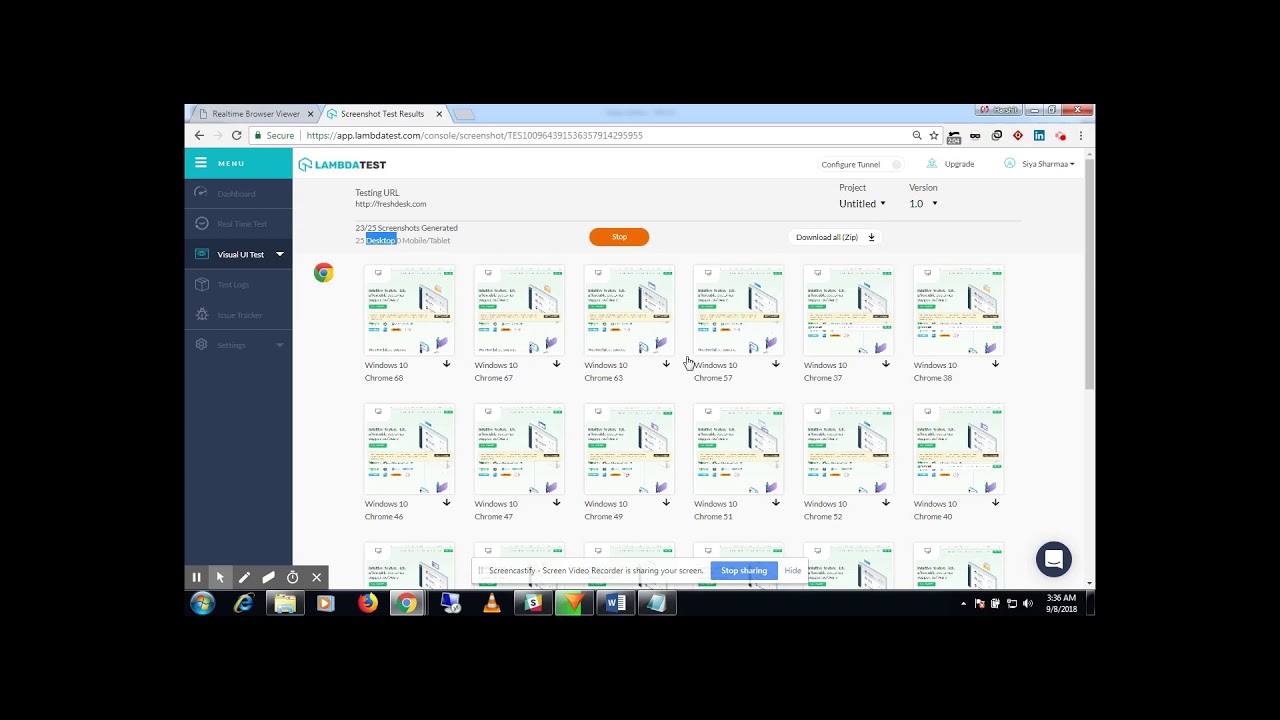Click the volume icon in system tray

(x=1028, y=603)
